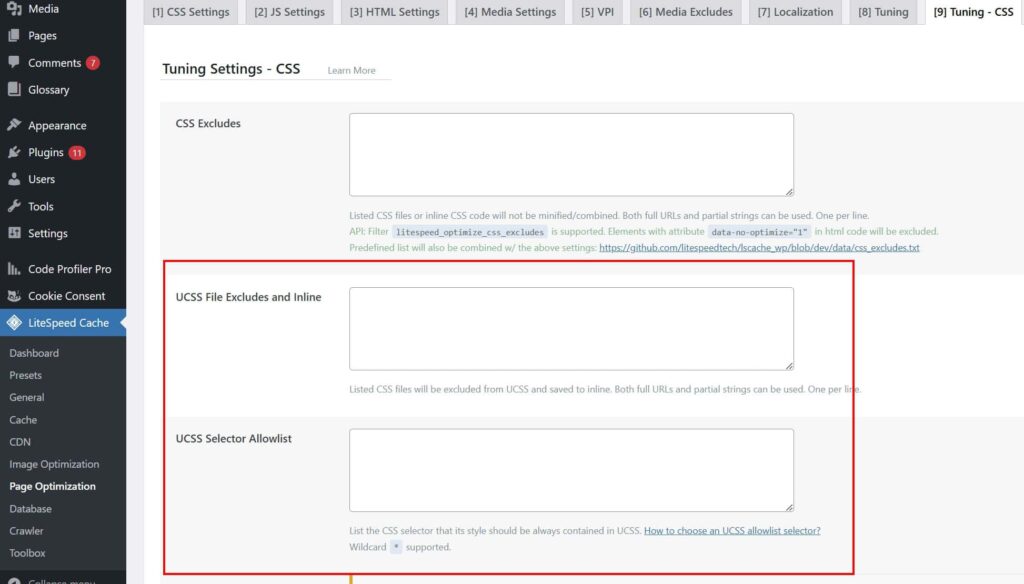Click the Users person icon

tap(14, 180)
